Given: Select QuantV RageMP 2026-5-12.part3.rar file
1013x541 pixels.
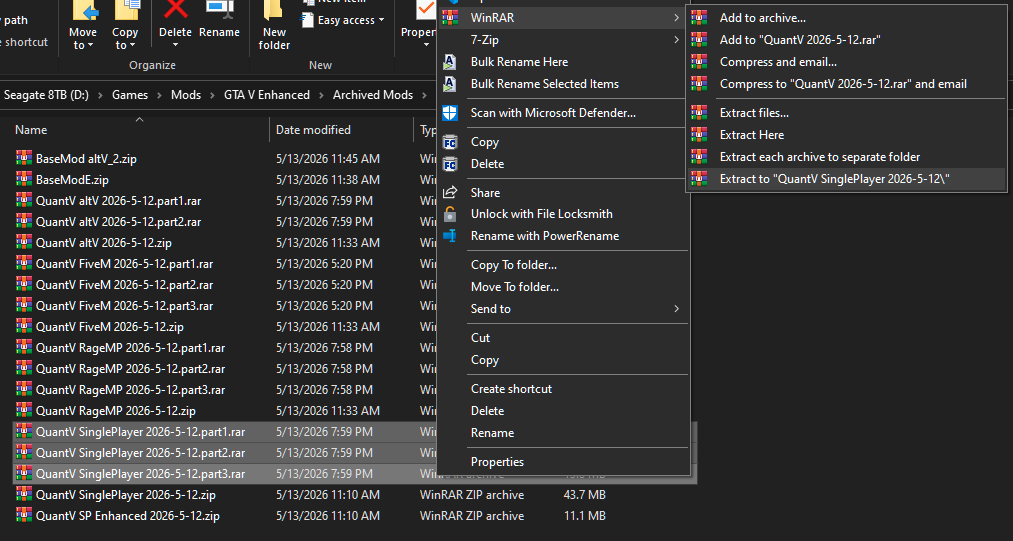Looking at the screenshot, I should [130, 390].
